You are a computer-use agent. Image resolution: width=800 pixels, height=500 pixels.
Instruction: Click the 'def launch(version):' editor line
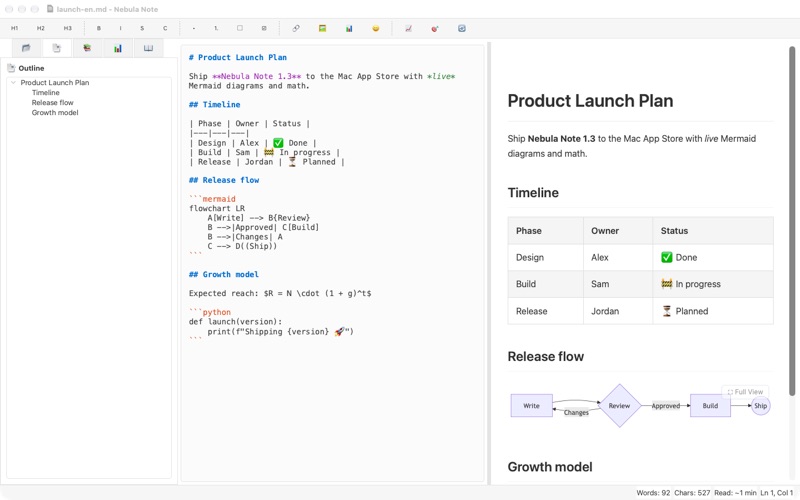235,322
